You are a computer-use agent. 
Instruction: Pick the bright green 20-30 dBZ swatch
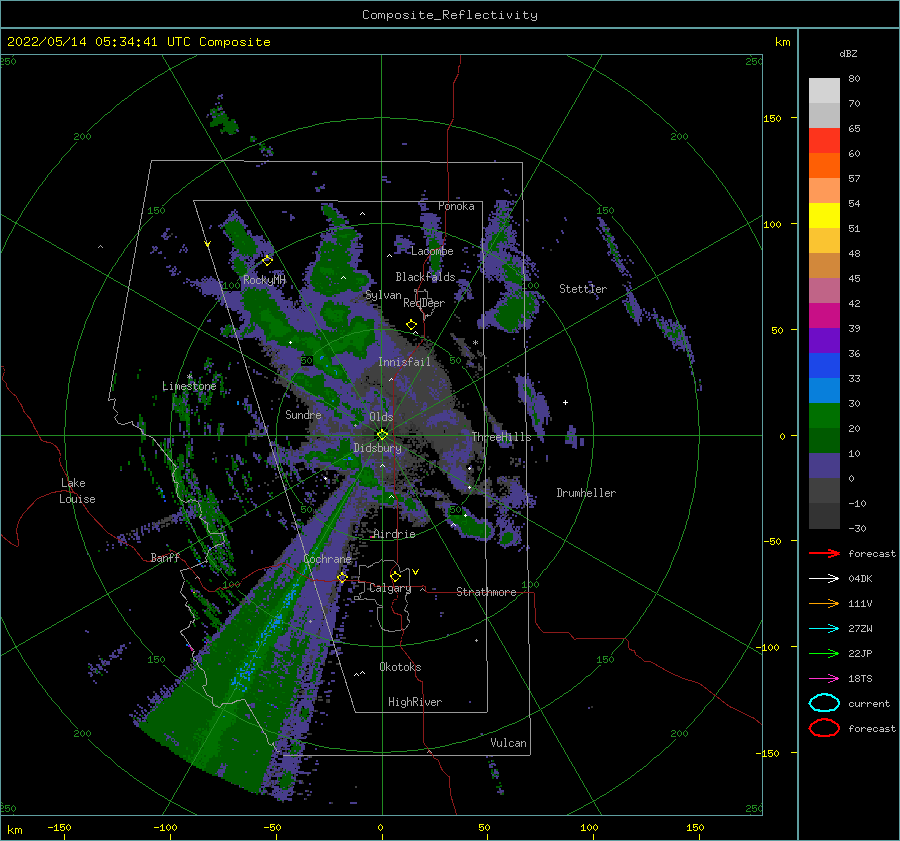[x=824, y=416]
